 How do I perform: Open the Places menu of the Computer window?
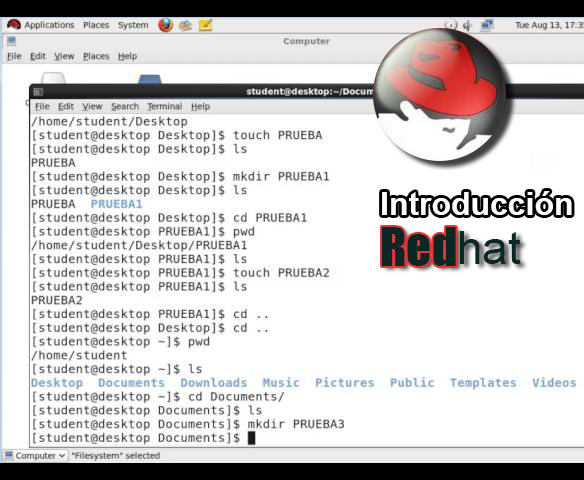[96, 56]
